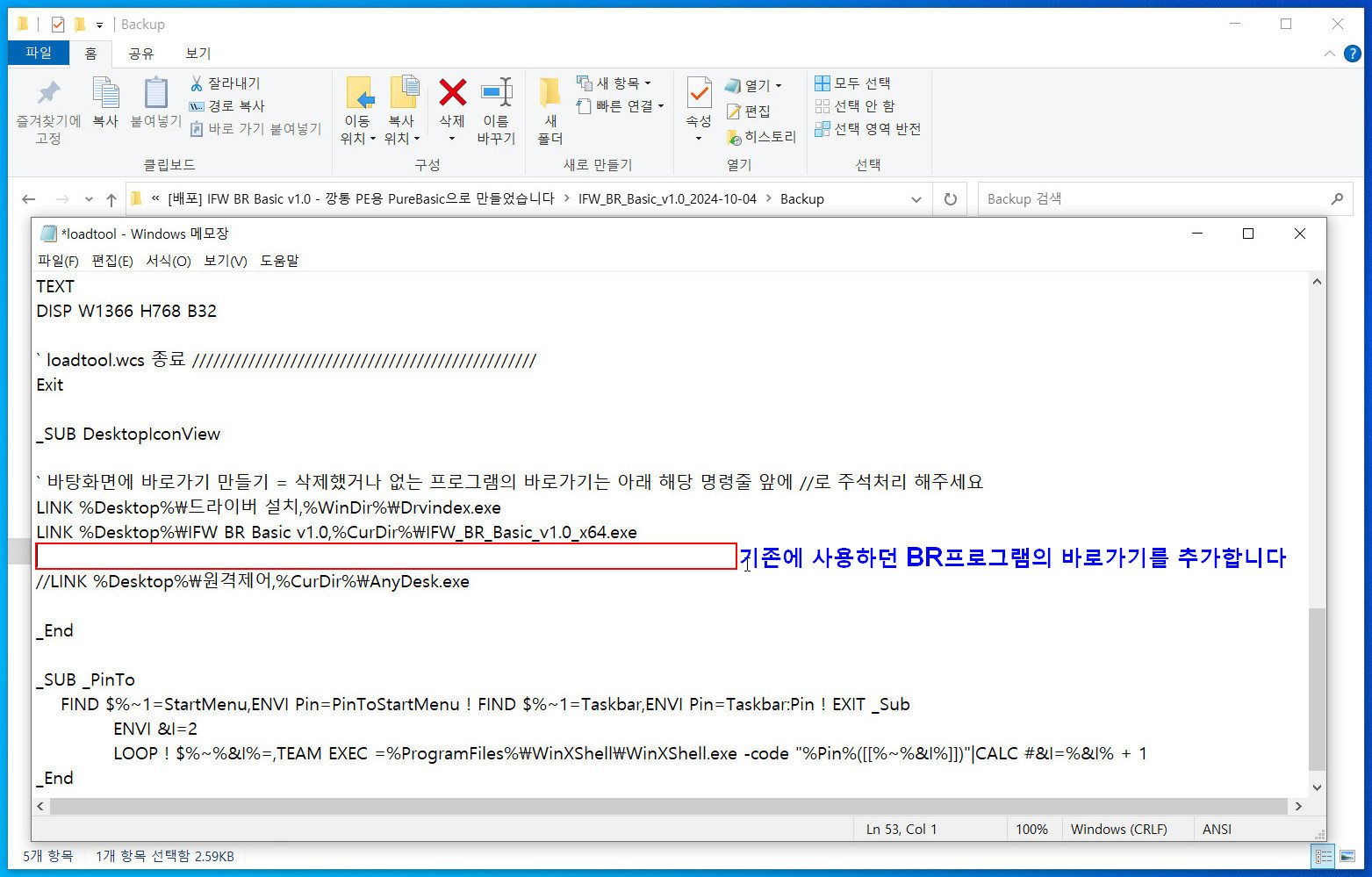The width and height of the screenshot is (1372, 877).
Task: Click 선택 안 함 (Select none)
Action: point(855,106)
